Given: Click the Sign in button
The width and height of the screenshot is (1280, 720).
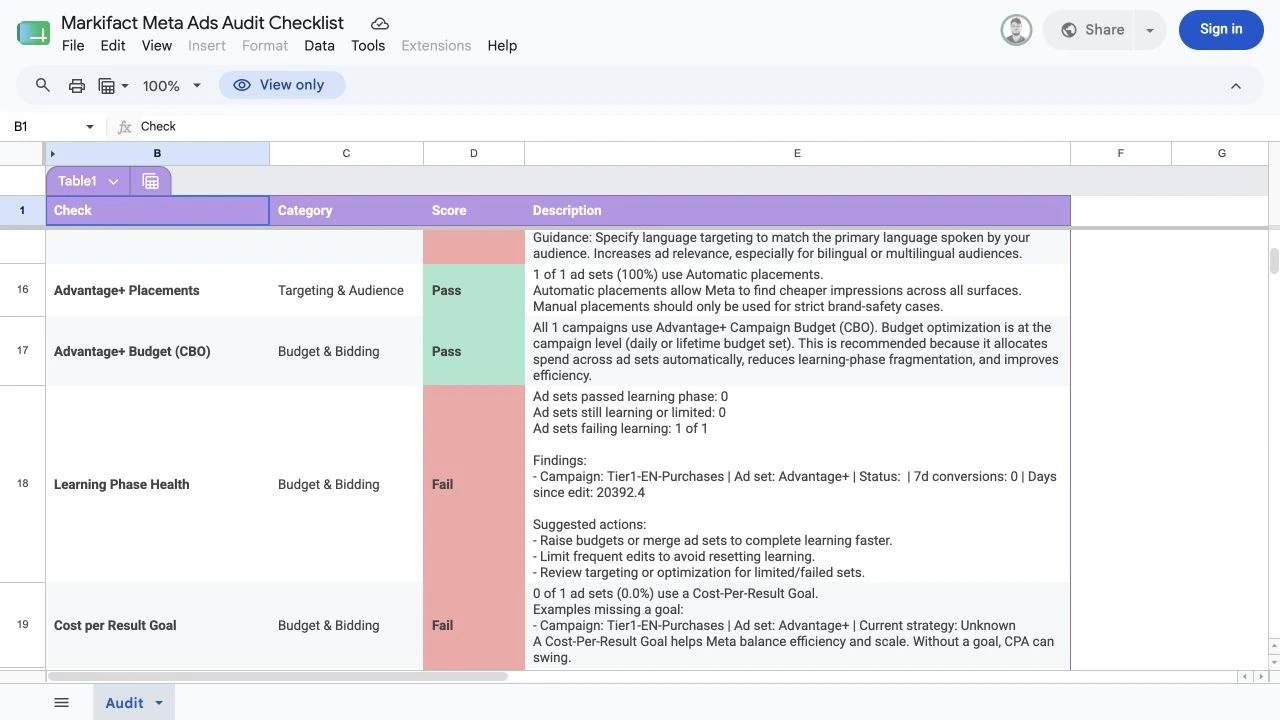Looking at the screenshot, I should click(x=1221, y=29).
